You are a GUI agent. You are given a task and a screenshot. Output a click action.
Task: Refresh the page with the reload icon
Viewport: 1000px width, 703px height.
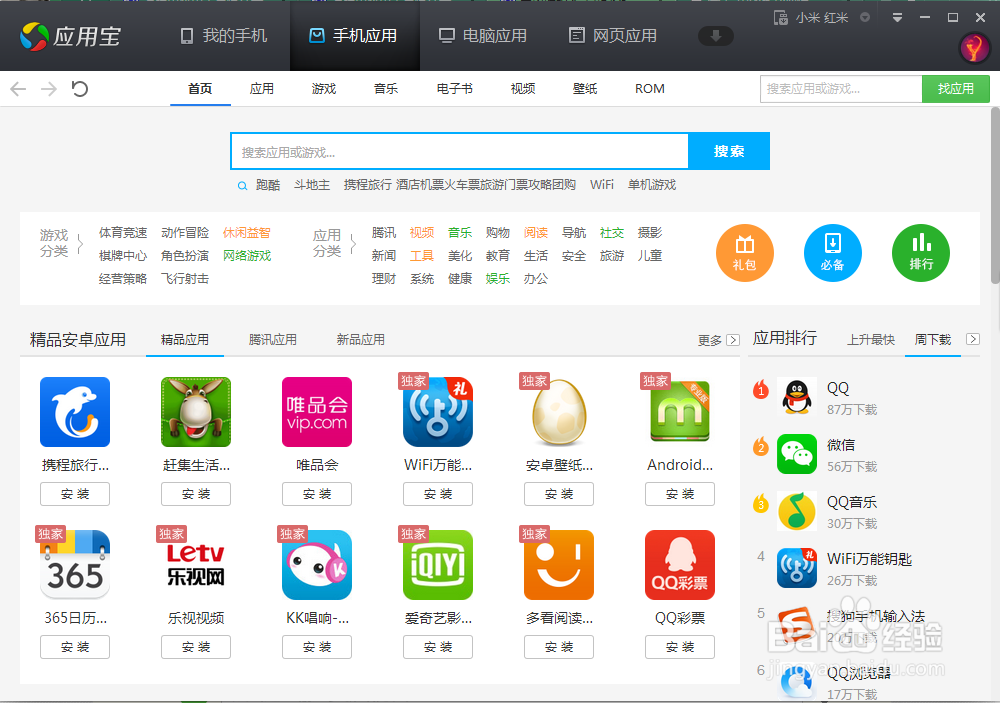point(79,89)
